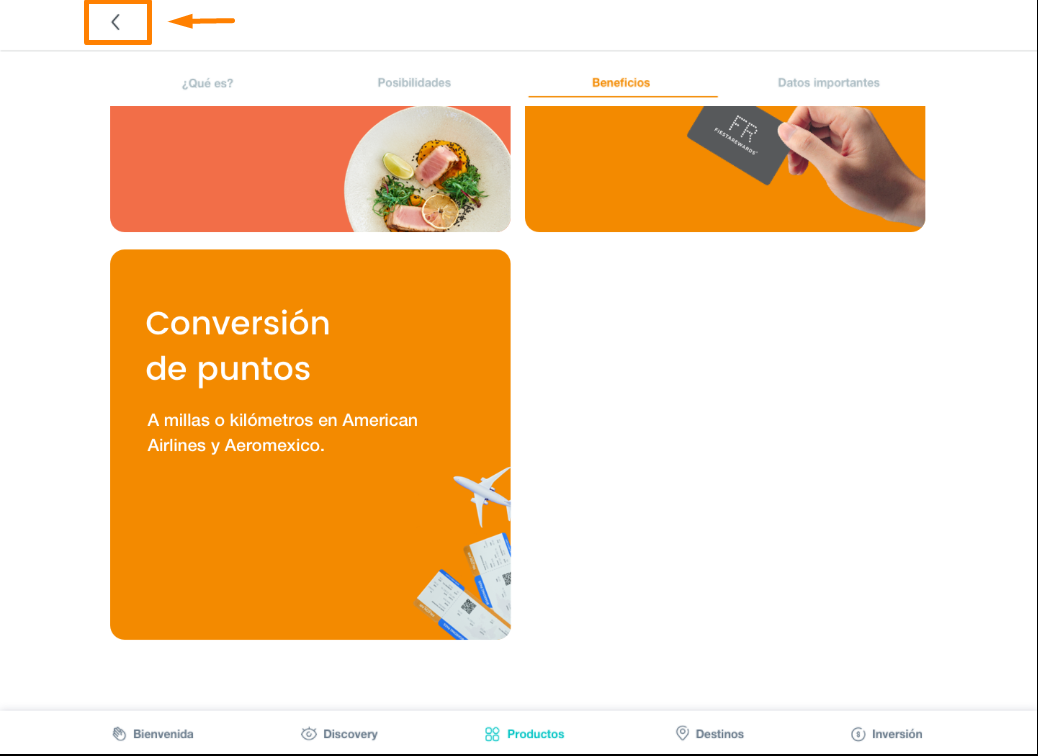Click the Bienvenida waving hand icon

tap(119, 733)
